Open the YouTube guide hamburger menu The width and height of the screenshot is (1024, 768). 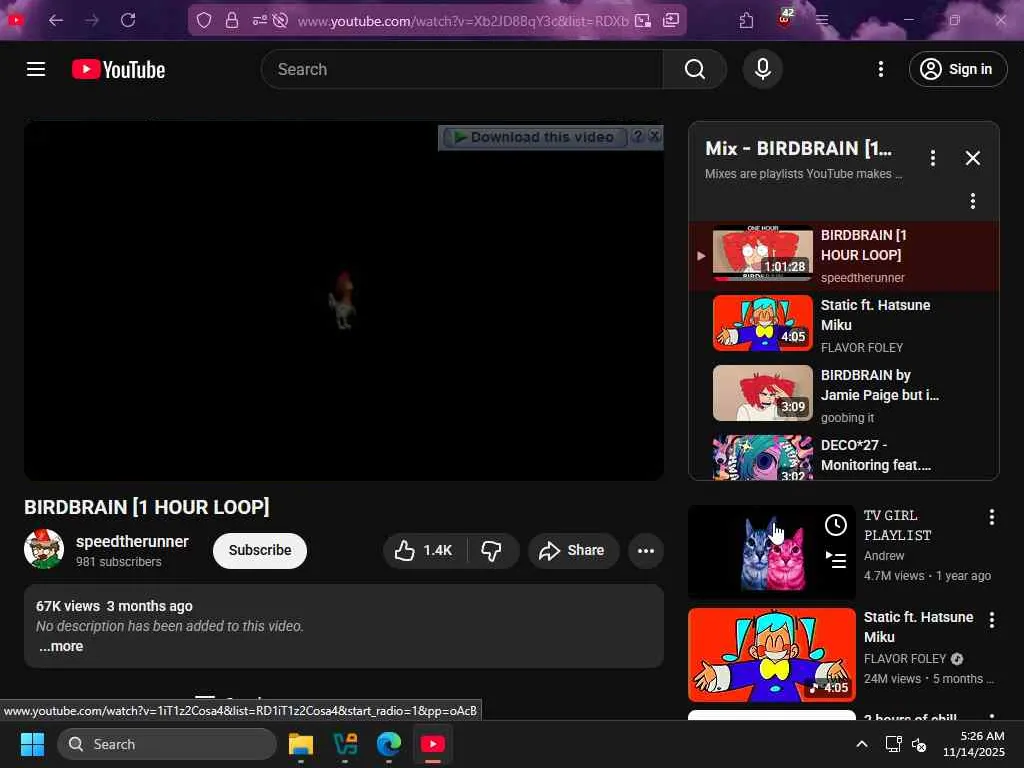tap(36, 69)
